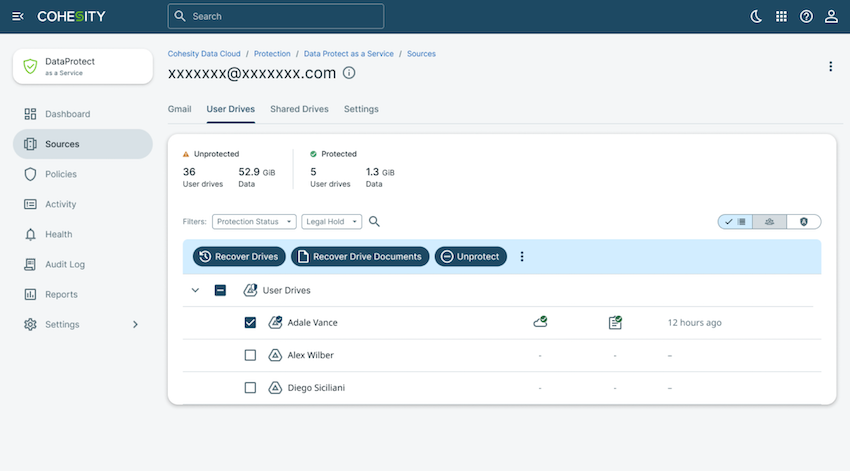Click the Unprotect button
Viewport: 850px width, 471px height.
471,256
